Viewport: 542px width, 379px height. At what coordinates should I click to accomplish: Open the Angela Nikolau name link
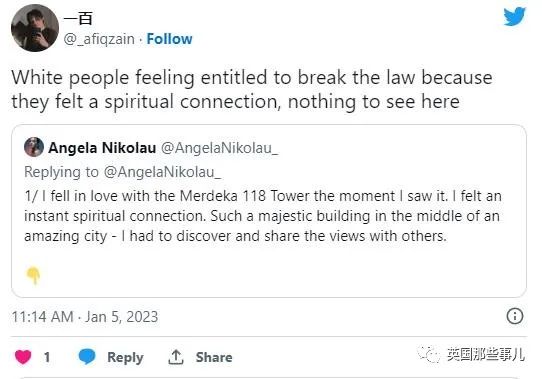point(102,148)
